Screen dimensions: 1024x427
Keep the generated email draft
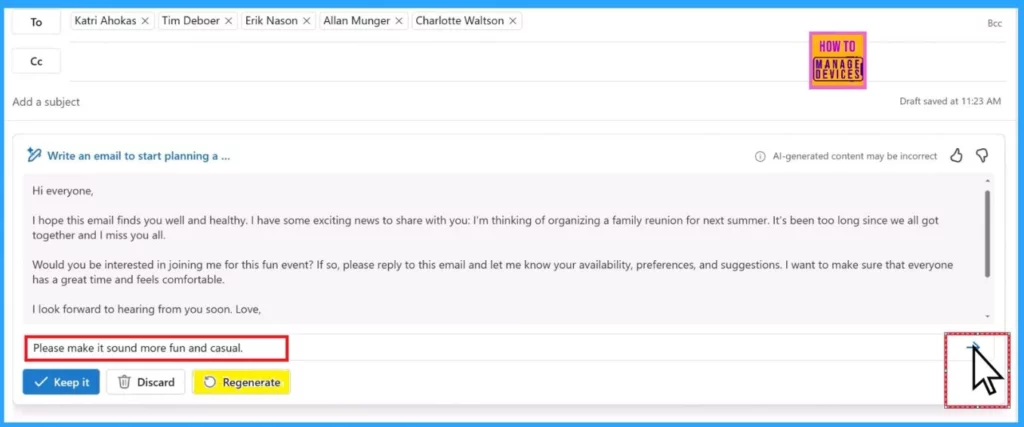[61, 382]
